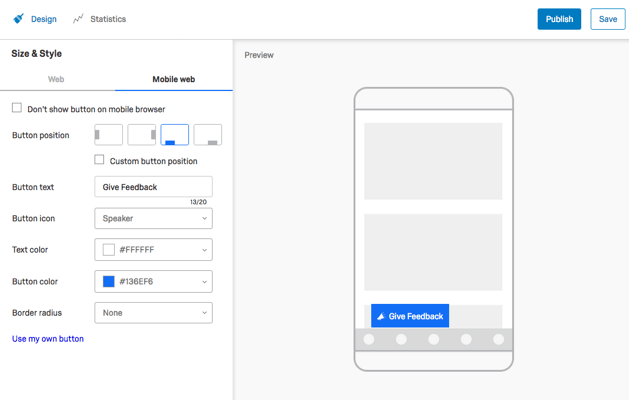Viewport: 629px width, 400px height.
Task: Select right-side button position icon
Action: coord(142,135)
